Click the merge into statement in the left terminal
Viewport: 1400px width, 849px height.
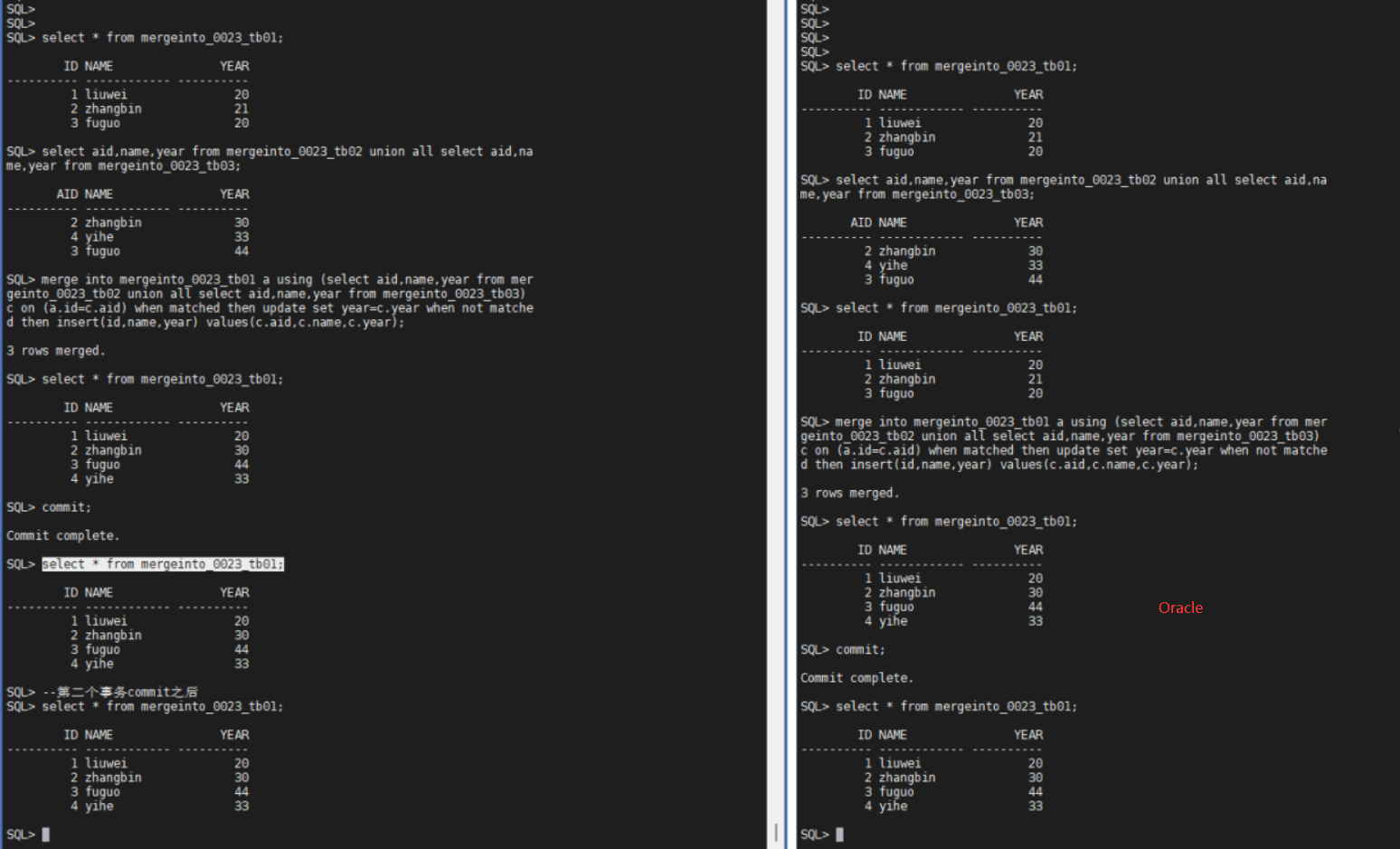click(x=270, y=301)
